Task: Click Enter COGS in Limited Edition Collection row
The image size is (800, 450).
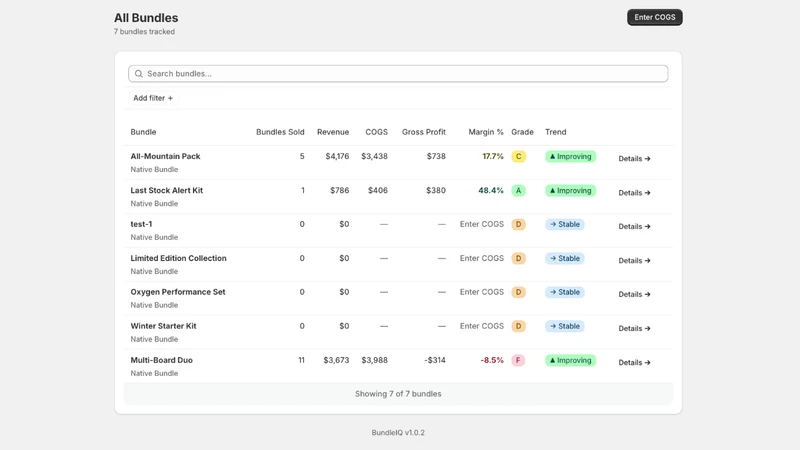Action: 482,258
